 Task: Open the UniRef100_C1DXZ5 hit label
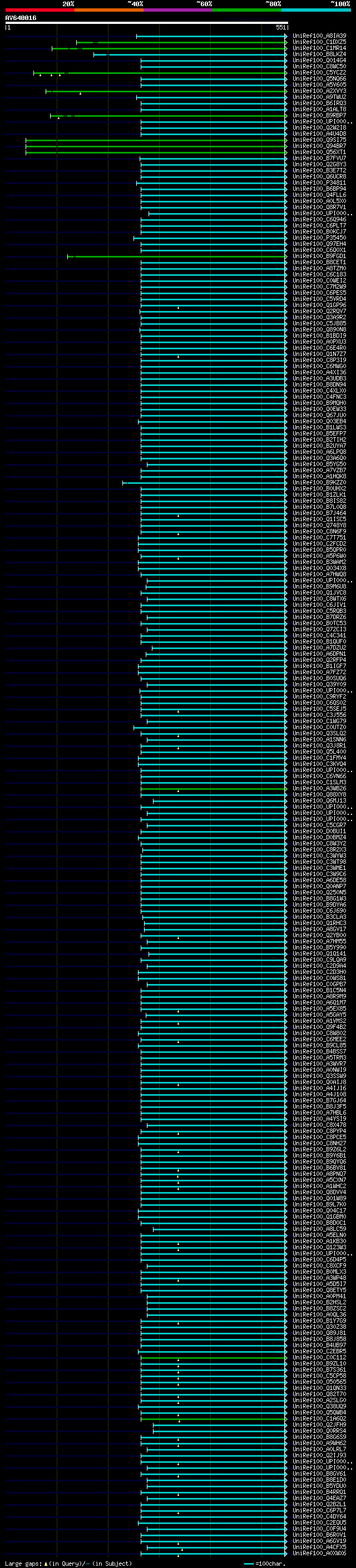(x=319, y=42)
